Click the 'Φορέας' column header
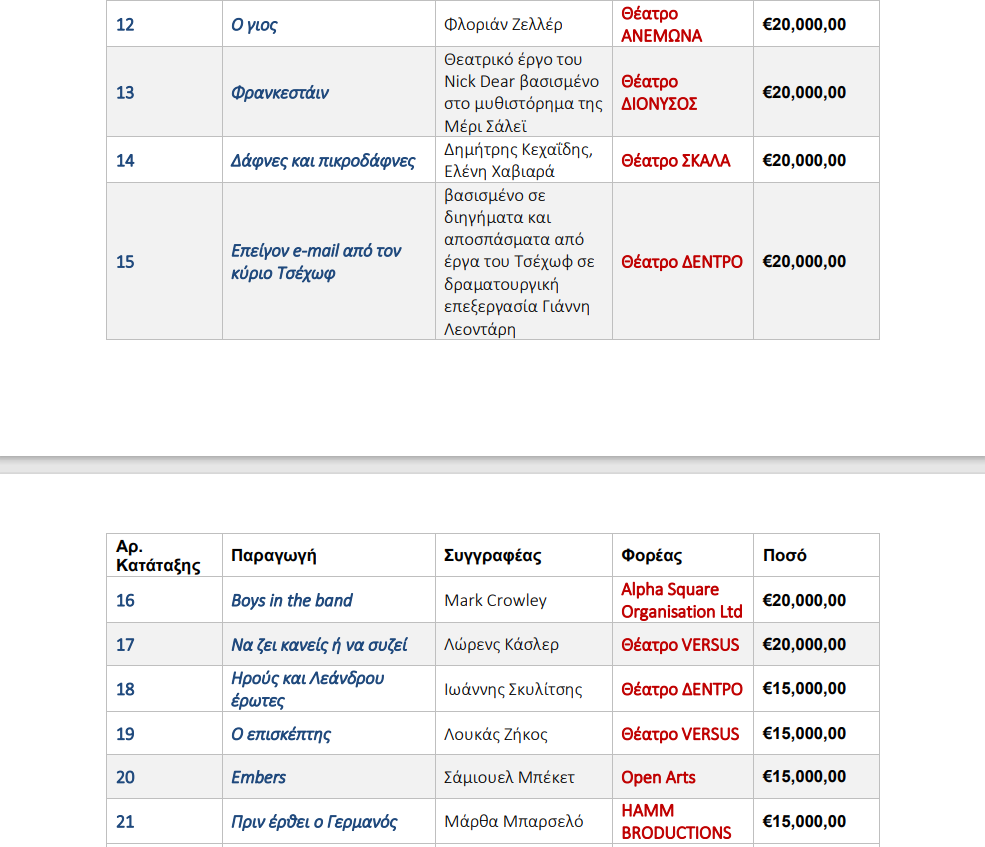Image resolution: width=985 pixels, height=847 pixels. click(x=651, y=555)
